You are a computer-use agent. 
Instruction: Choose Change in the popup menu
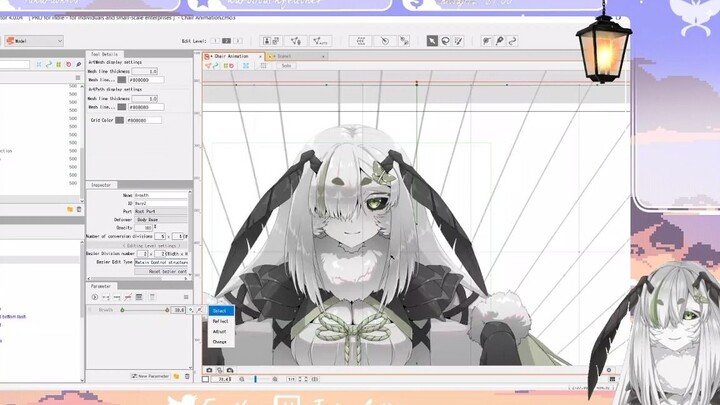point(221,342)
